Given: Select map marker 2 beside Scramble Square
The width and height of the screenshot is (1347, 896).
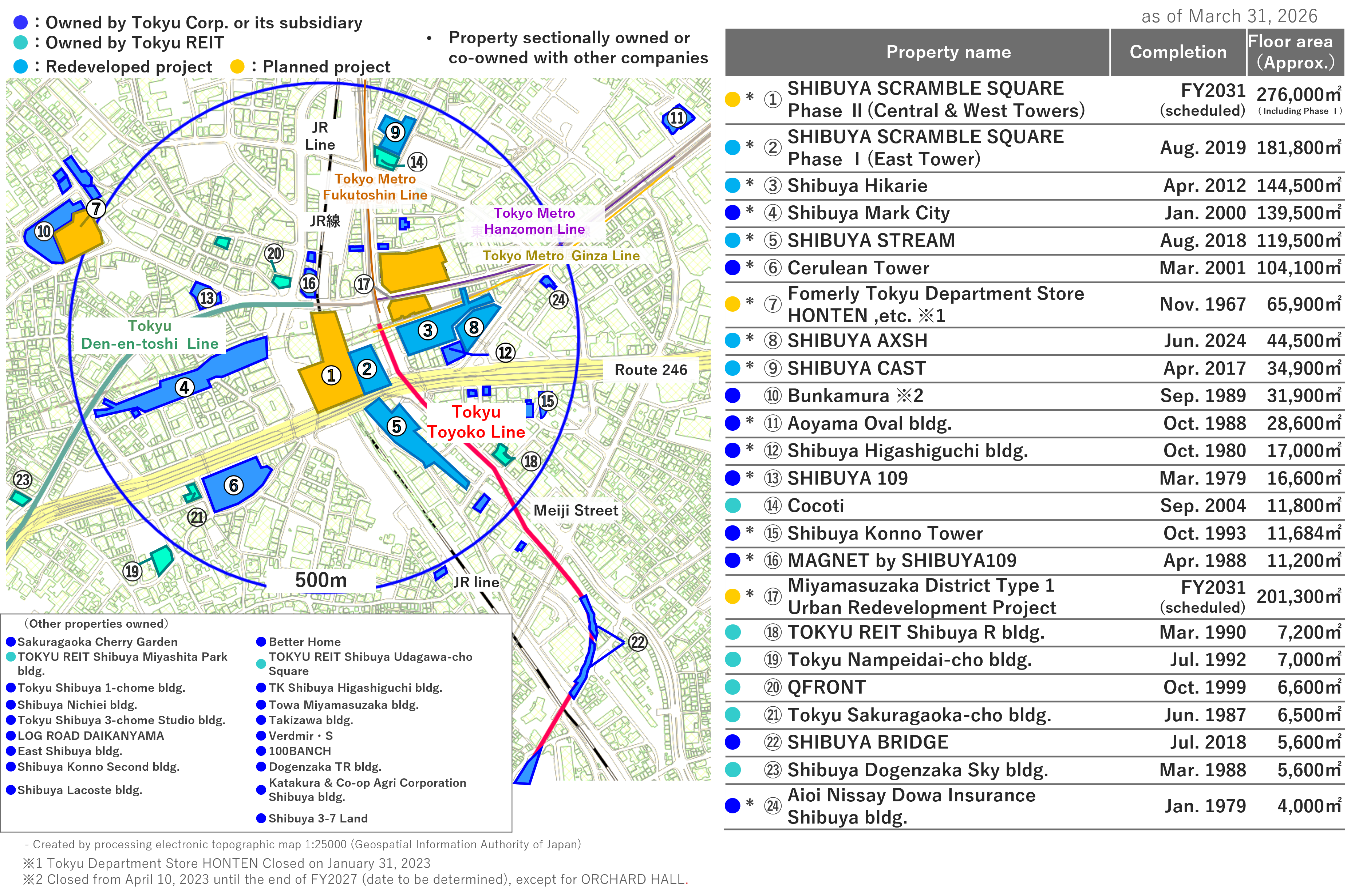Looking at the screenshot, I should pos(367,368).
